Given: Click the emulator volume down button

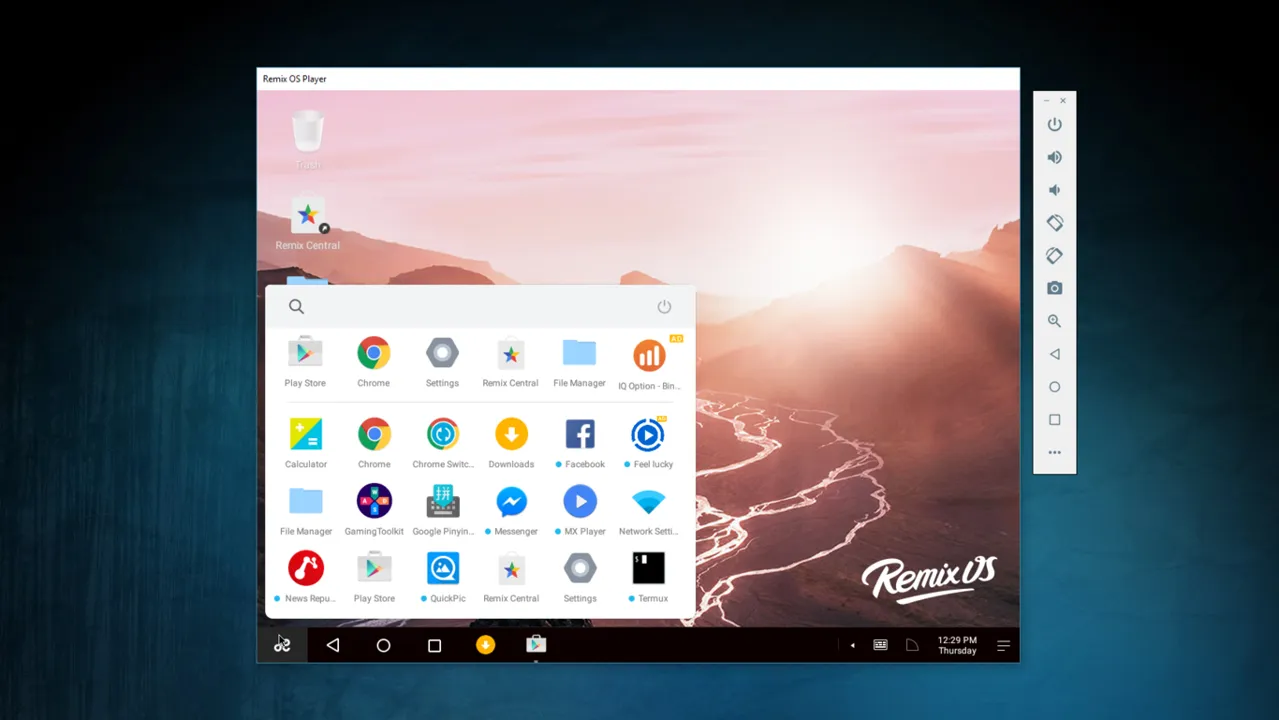Looking at the screenshot, I should click(1054, 190).
